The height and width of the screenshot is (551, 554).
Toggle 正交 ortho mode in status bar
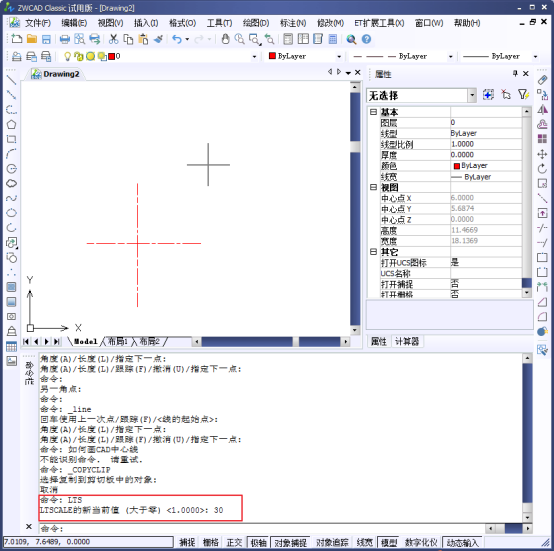[234, 542]
